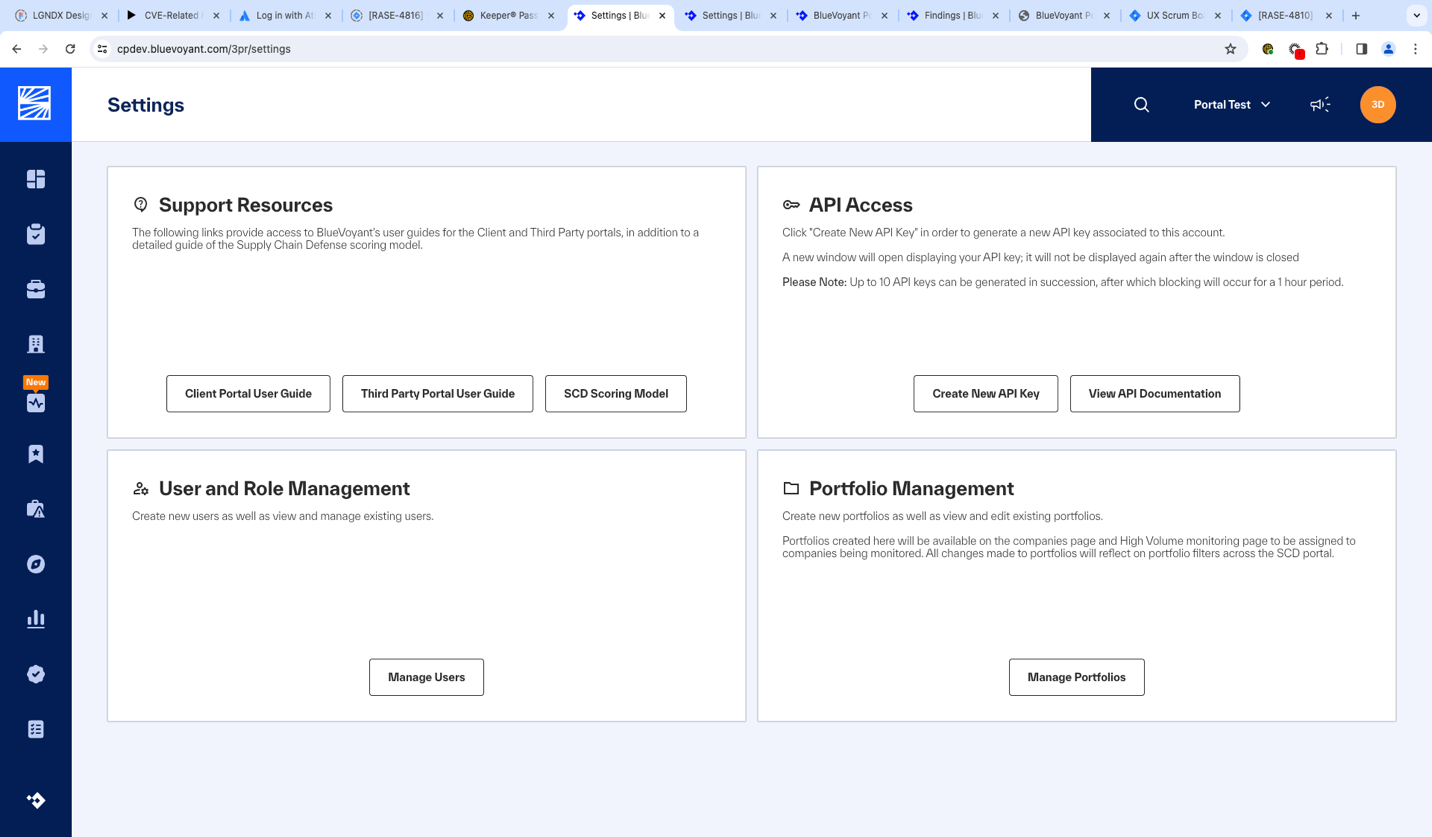This screenshot has height=837, width=1432.
Task: Open the shield checkmark sidebar icon
Action: tap(36, 674)
